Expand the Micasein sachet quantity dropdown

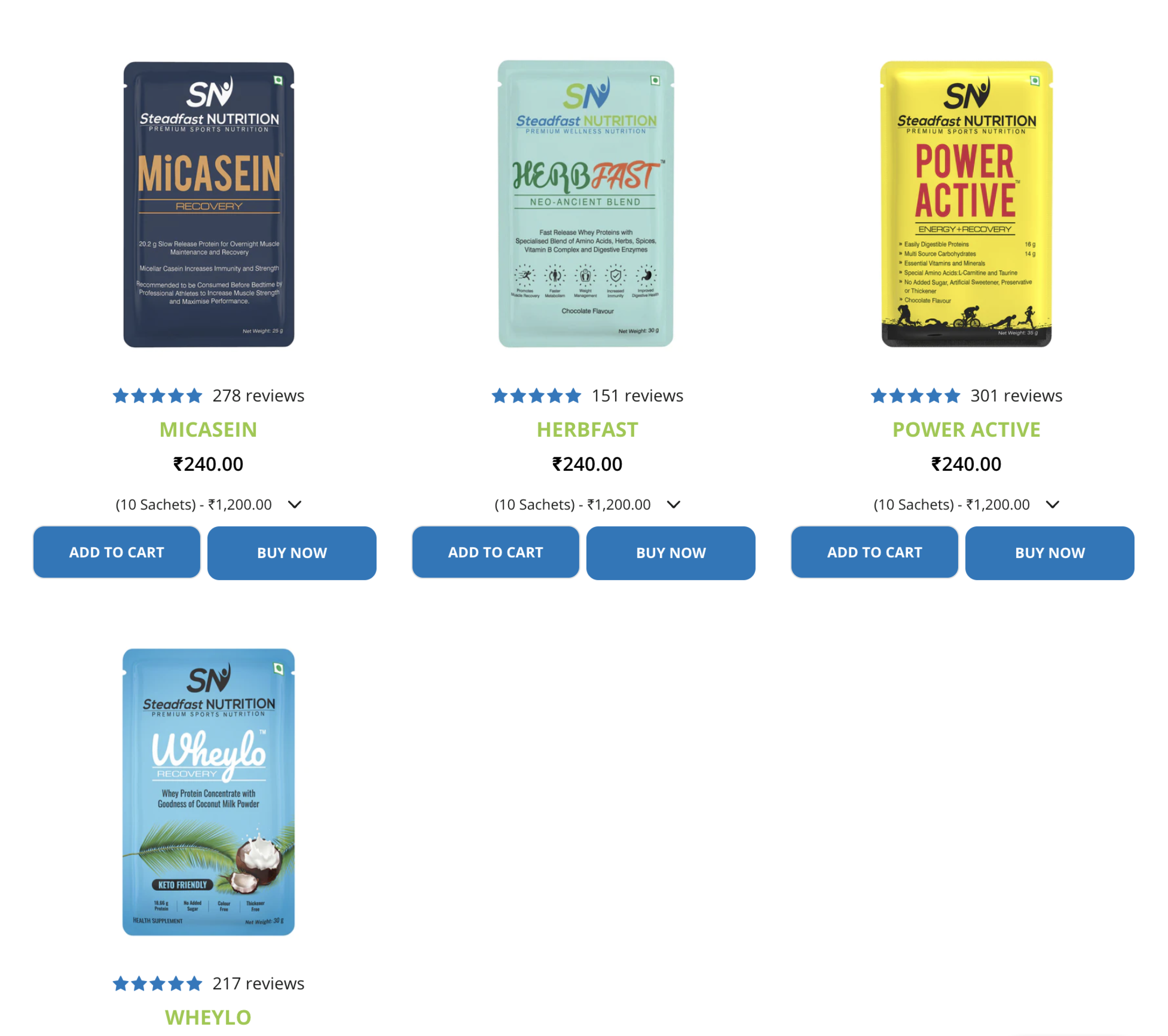209,504
